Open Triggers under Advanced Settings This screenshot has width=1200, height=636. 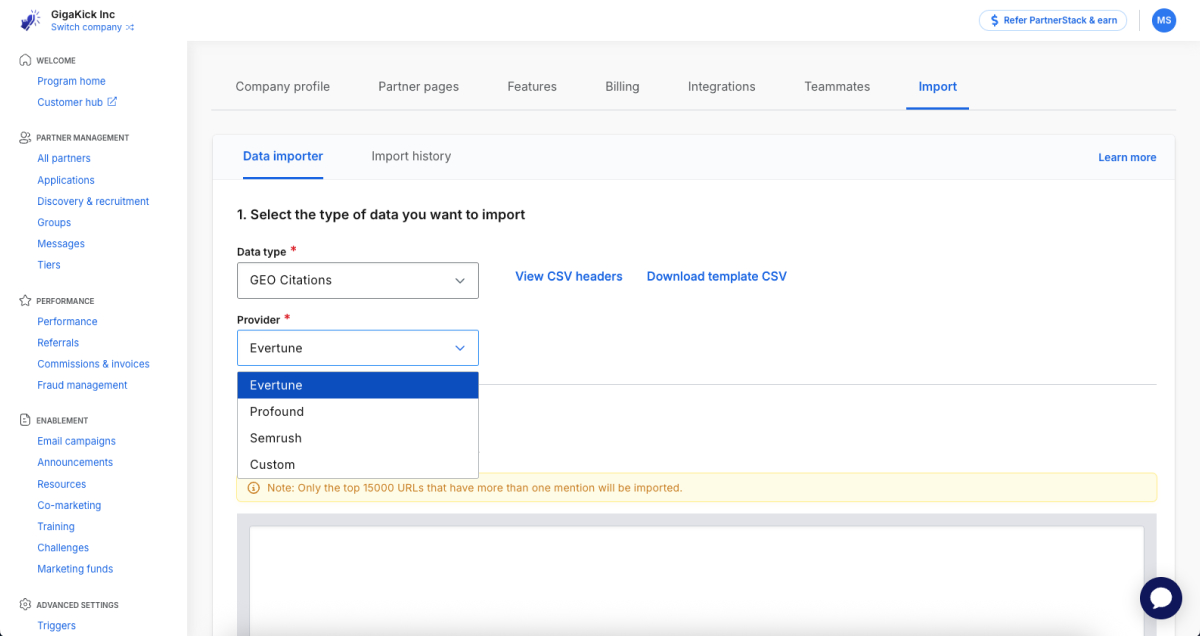pyautogui.click(x=56, y=625)
